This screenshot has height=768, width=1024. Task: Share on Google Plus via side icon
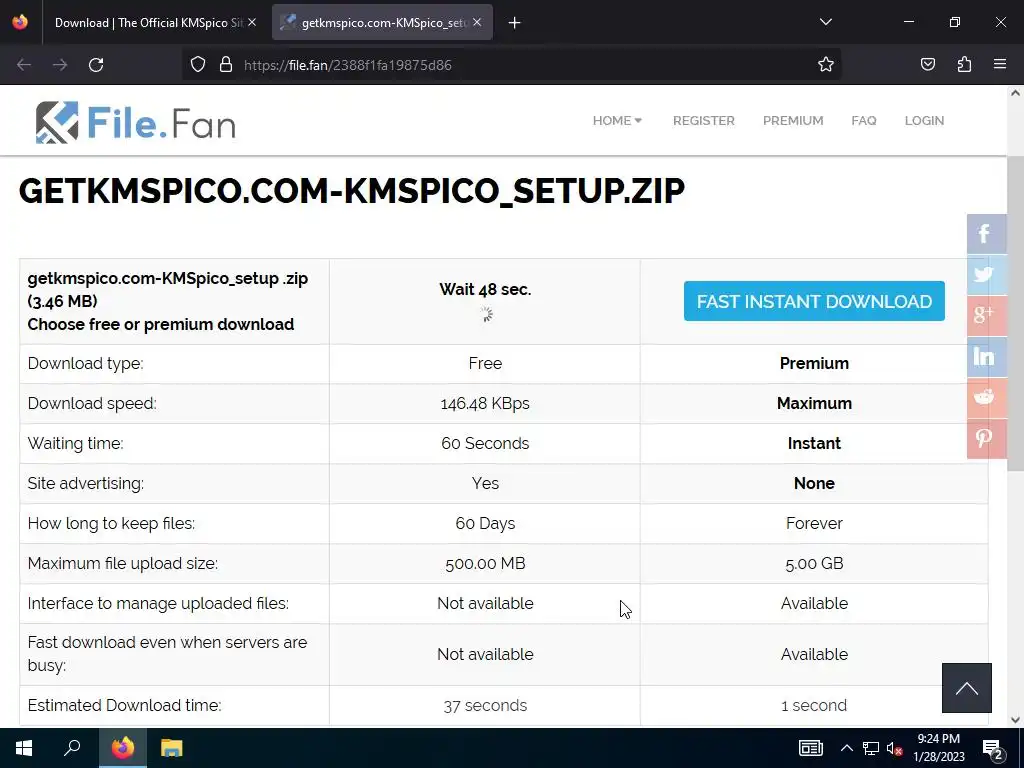(986, 315)
